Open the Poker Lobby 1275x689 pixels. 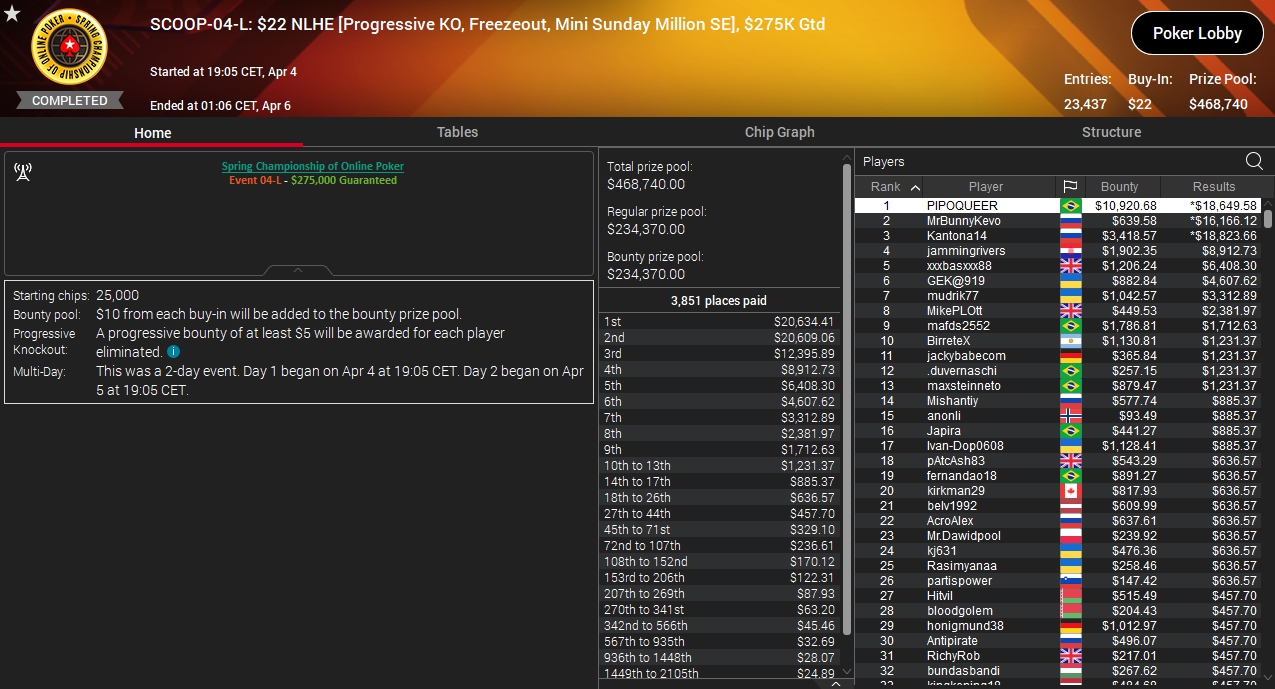point(1197,33)
